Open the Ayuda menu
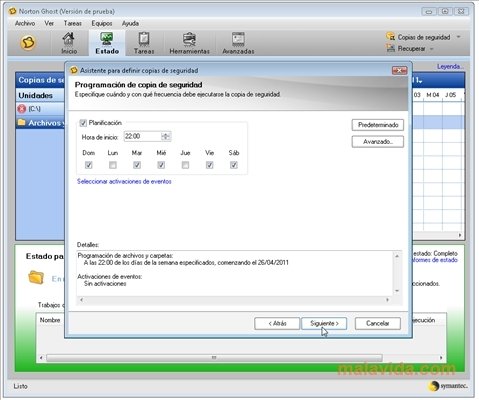 [x=130, y=23]
